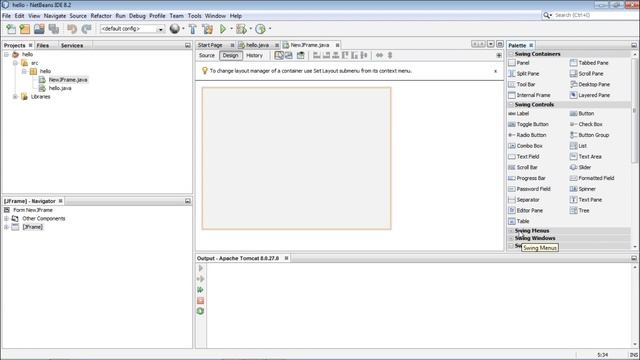Toggle the Design view button
640x360 pixels.
coord(231,55)
